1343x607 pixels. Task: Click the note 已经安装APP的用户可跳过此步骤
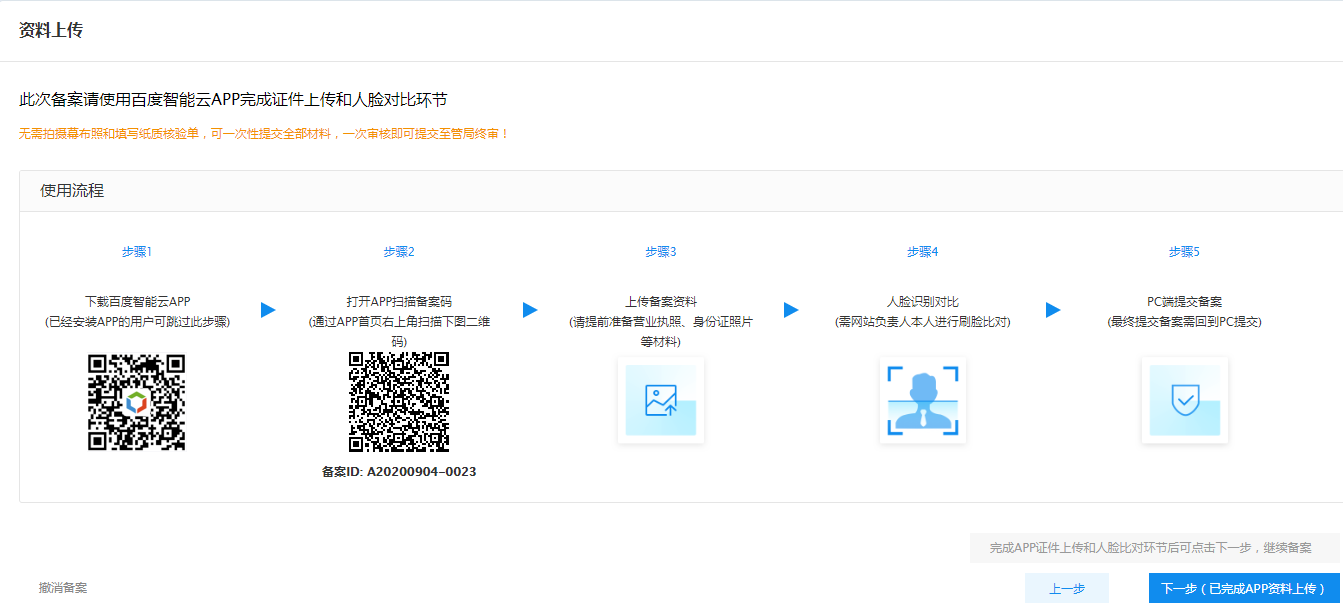[x=137, y=322]
